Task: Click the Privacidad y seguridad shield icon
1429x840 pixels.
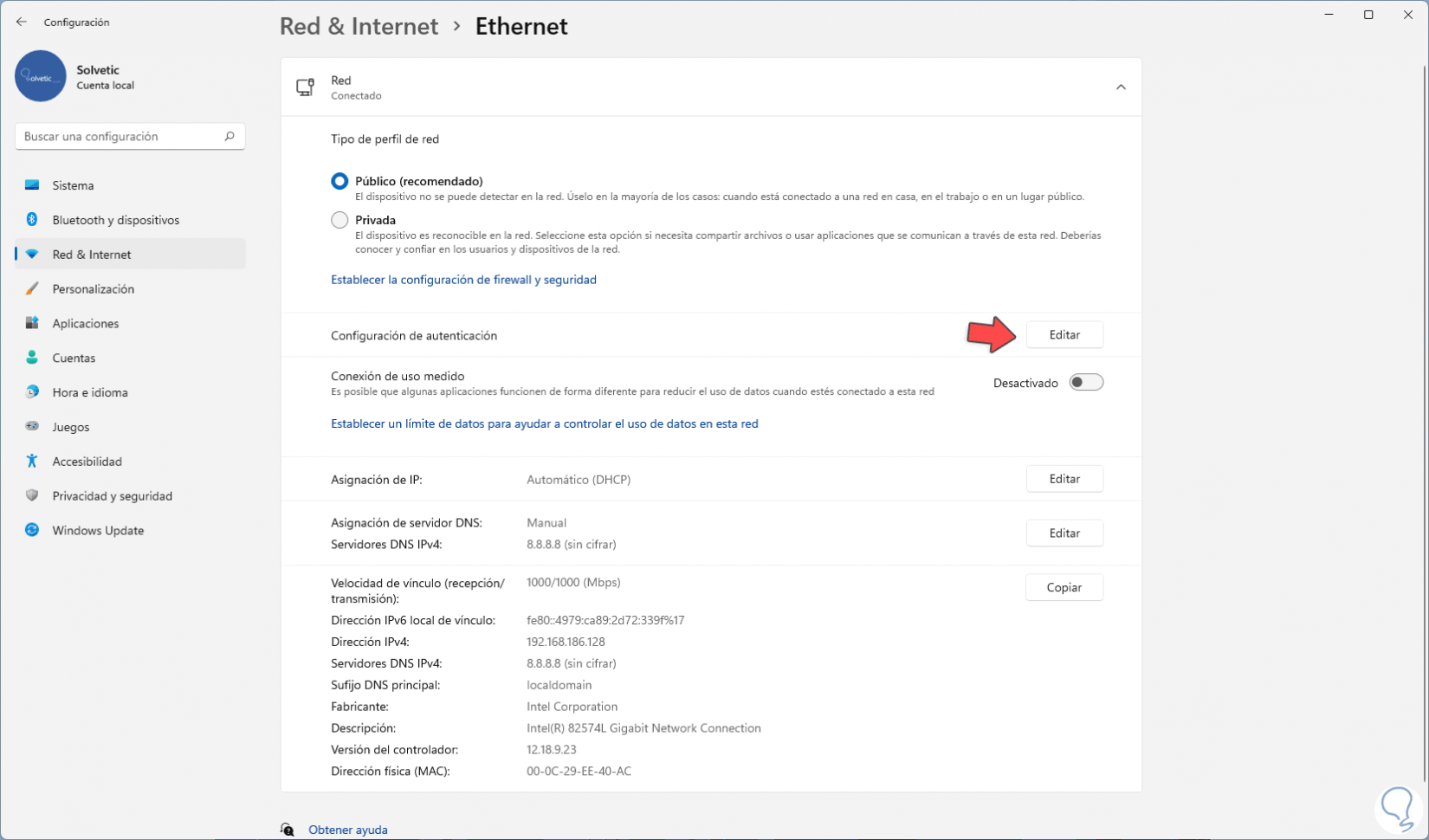Action: pos(32,495)
